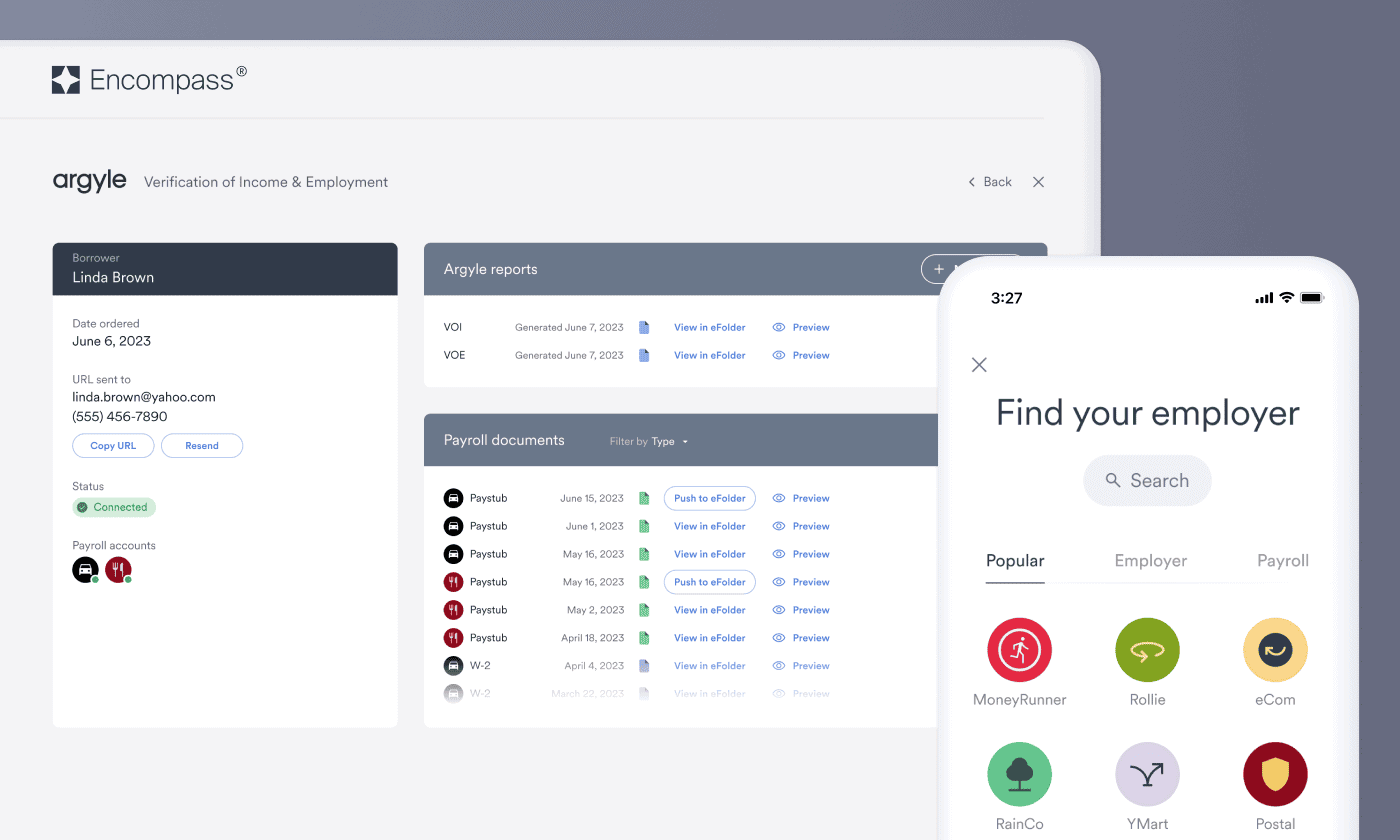View the VOI report in eFolder
Viewport: 1400px width, 840px height.
[x=710, y=327]
